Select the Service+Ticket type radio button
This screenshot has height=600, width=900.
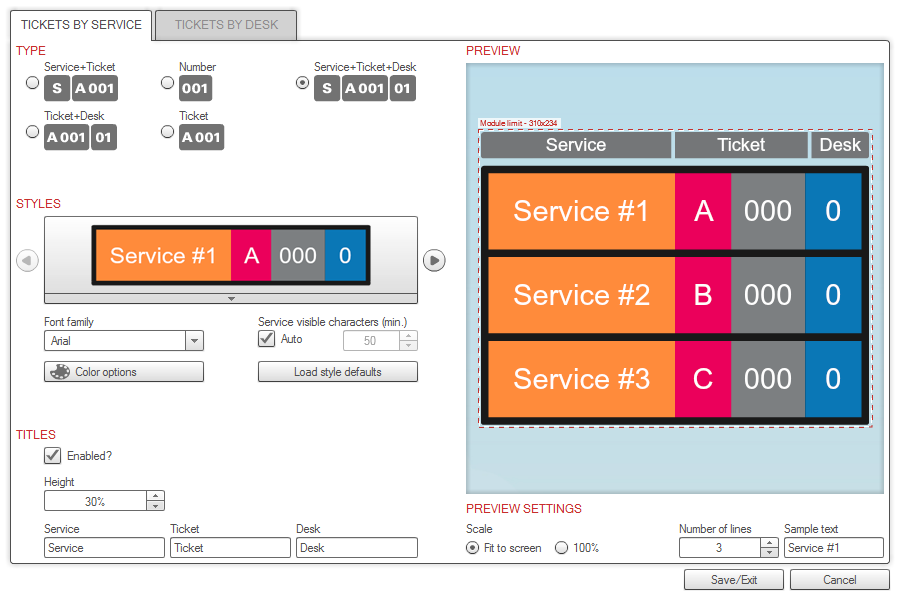tap(33, 83)
